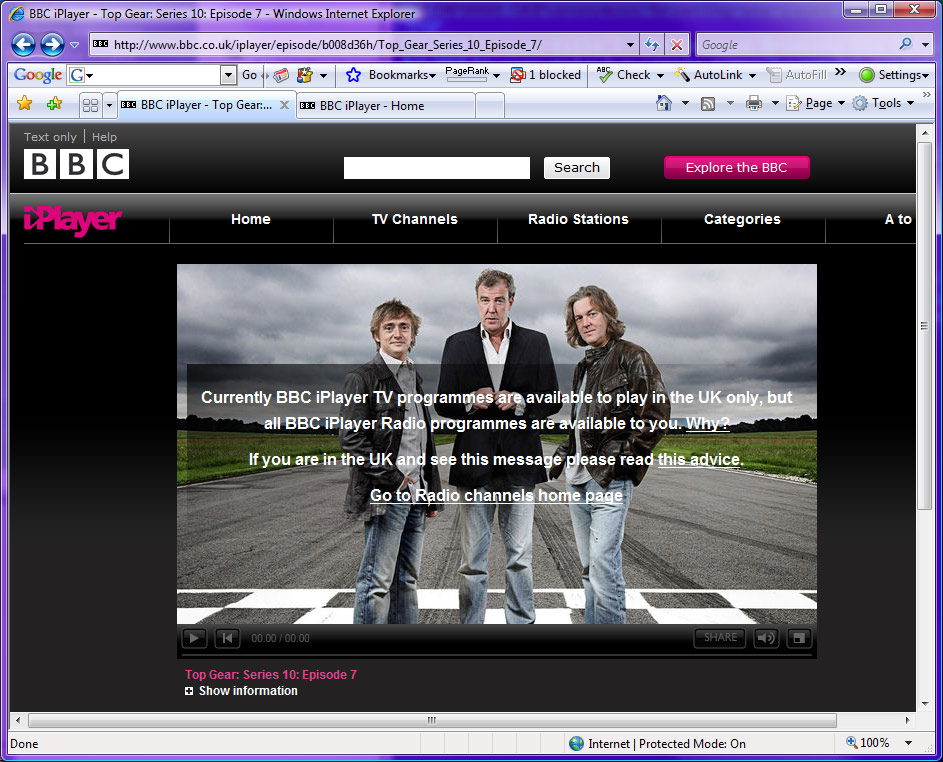Open the search provider options dropdown
943x762 pixels.
click(925, 45)
